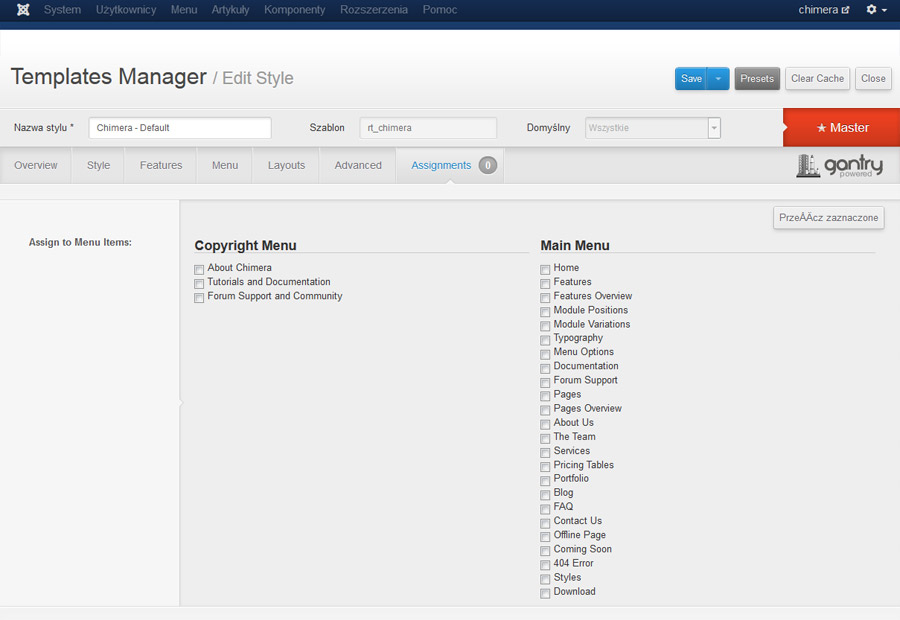Select the Features checkbox in Main Menu
The image size is (900, 620).
pyautogui.click(x=545, y=284)
